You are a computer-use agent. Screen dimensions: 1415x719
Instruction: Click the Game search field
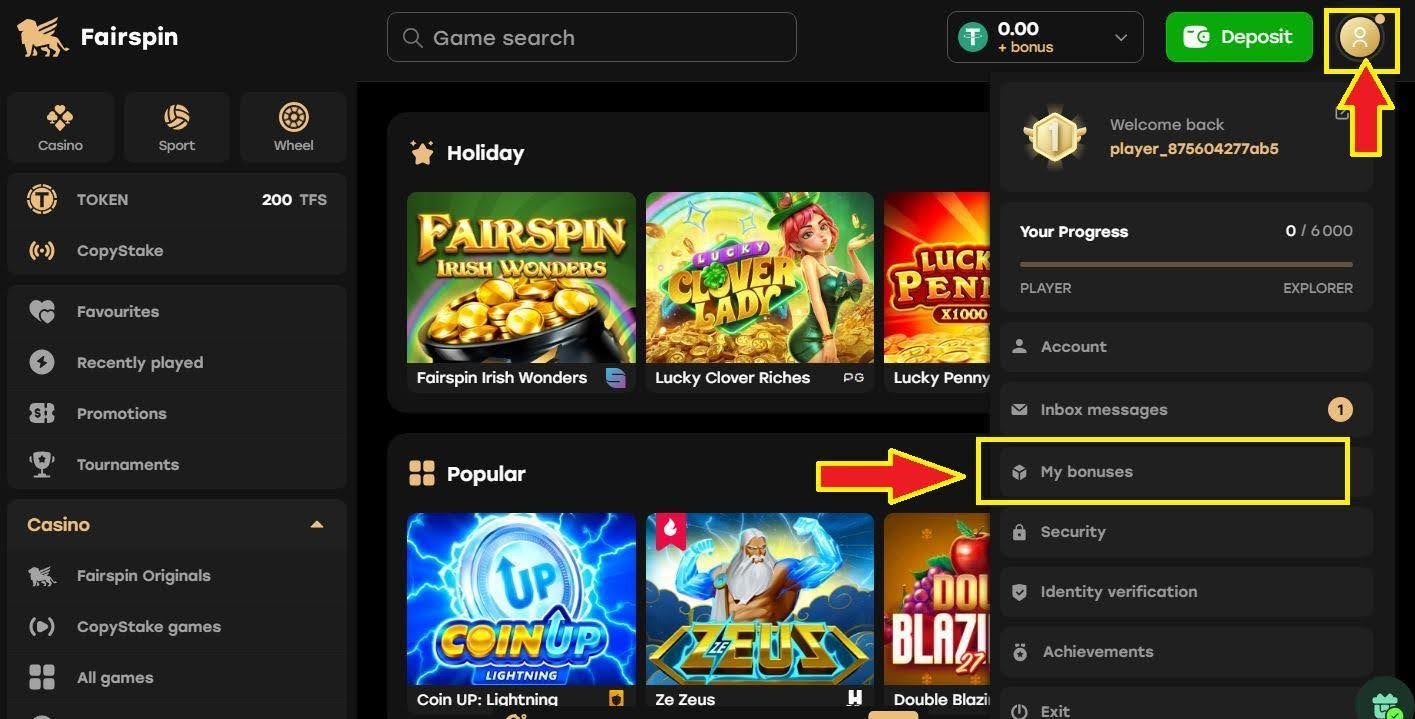pos(592,38)
